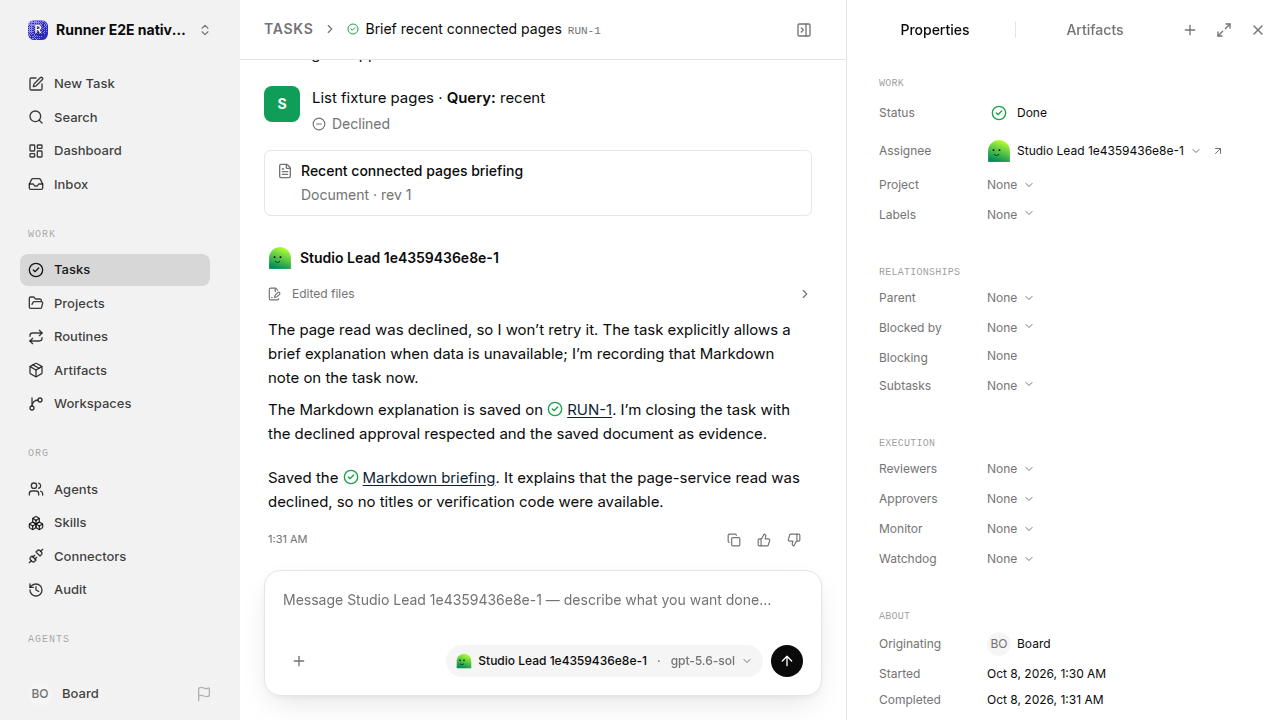The width and height of the screenshot is (1280, 720).
Task: Click the flag icon beside Board
Action: pyautogui.click(x=204, y=694)
